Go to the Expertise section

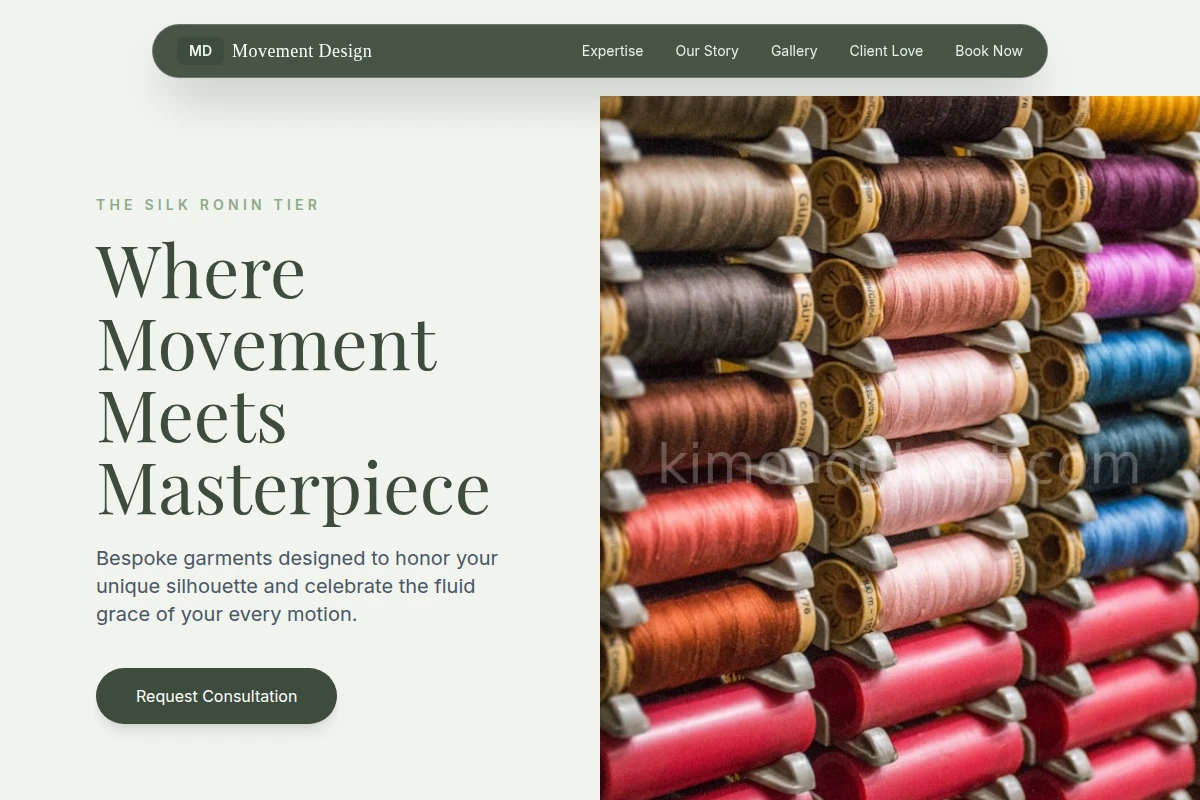tap(612, 51)
